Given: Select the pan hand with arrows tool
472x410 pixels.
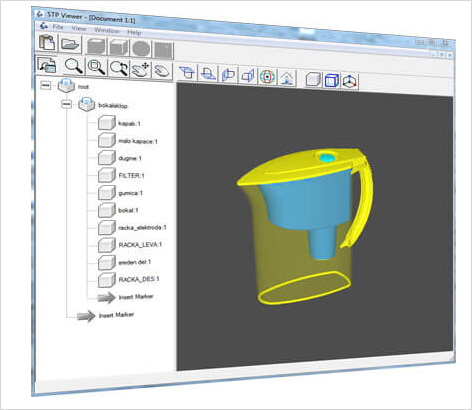Looking at the screenshot, I should (x=141, y=69).
